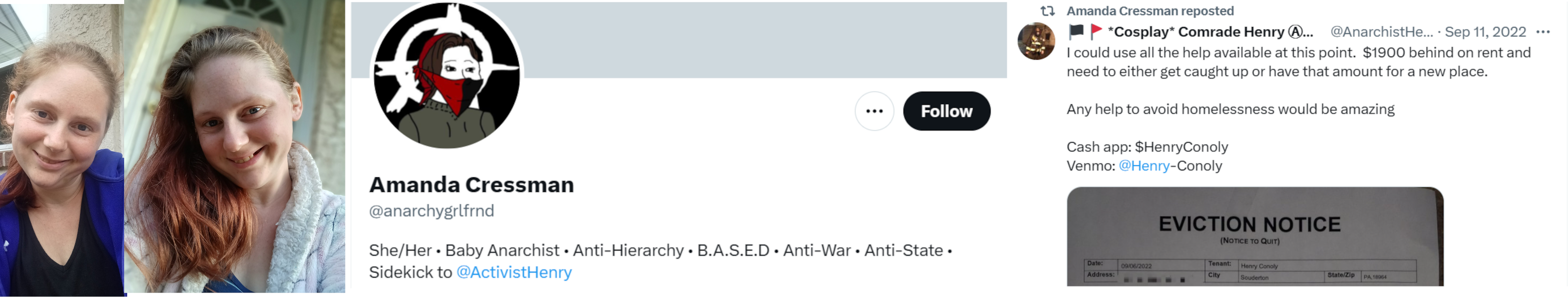Click the "Amanda Cressman reposted" label
1568x297 pixels.
(x=1150, y=11)
